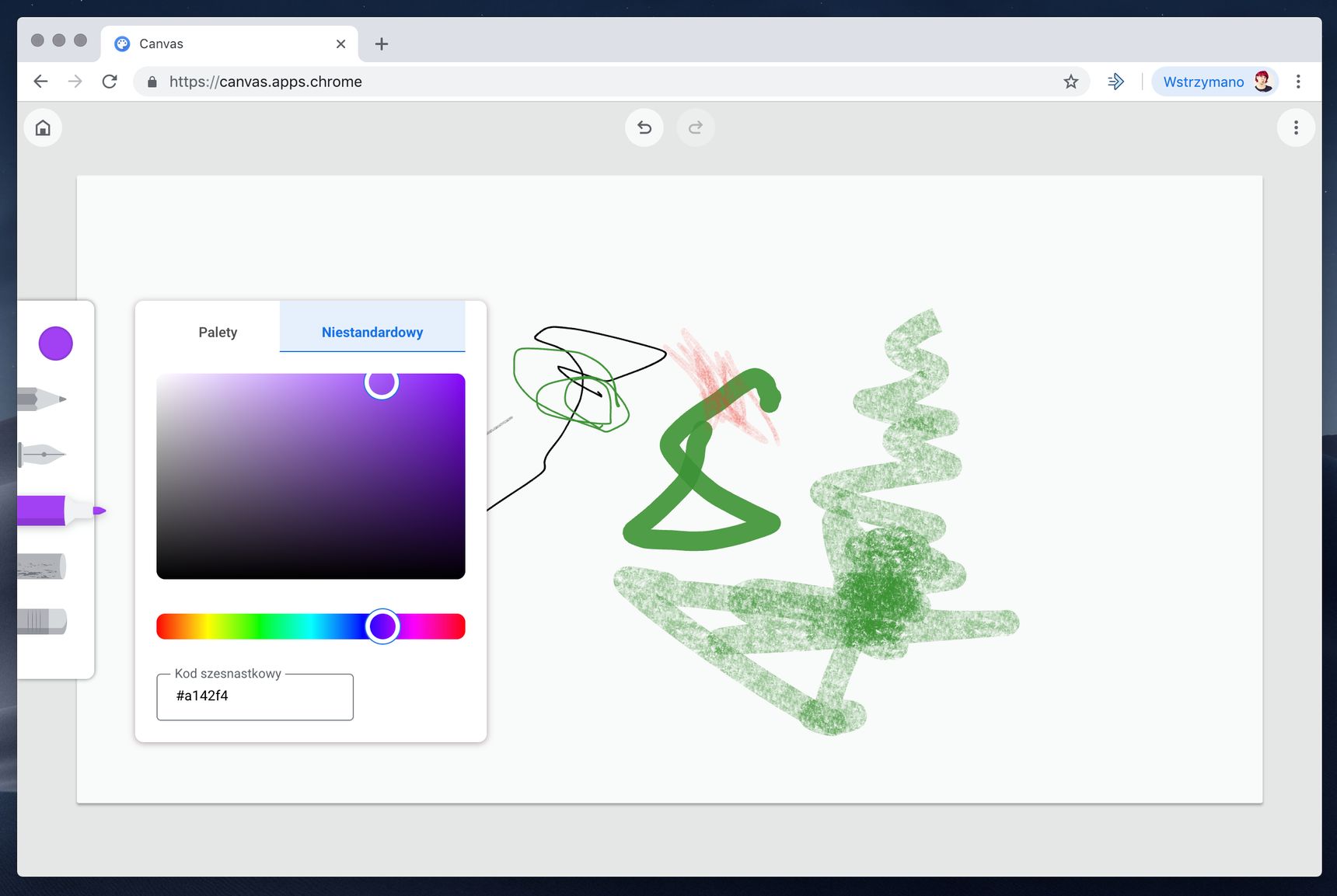View site security lock info
Viewport: 1337px width, 896px height.
pos(152,82)
